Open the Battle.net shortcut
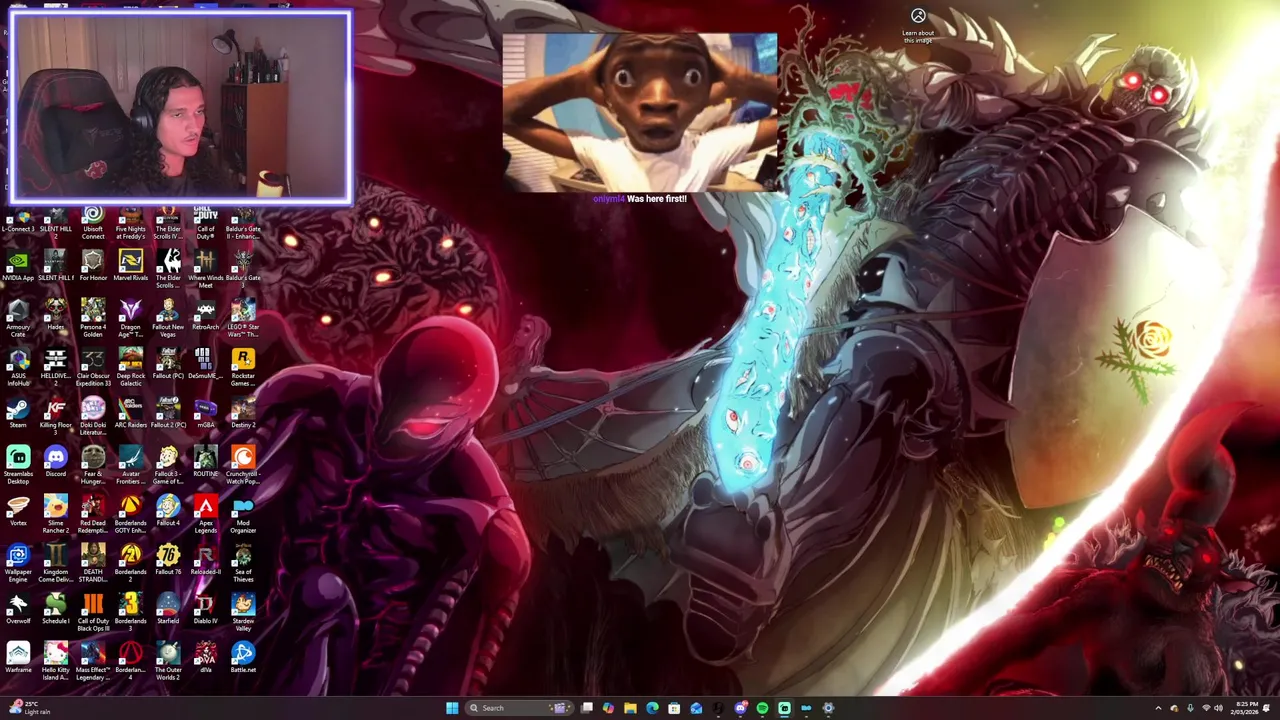This screenshot has height=720, width=1280. coord(243,659)
